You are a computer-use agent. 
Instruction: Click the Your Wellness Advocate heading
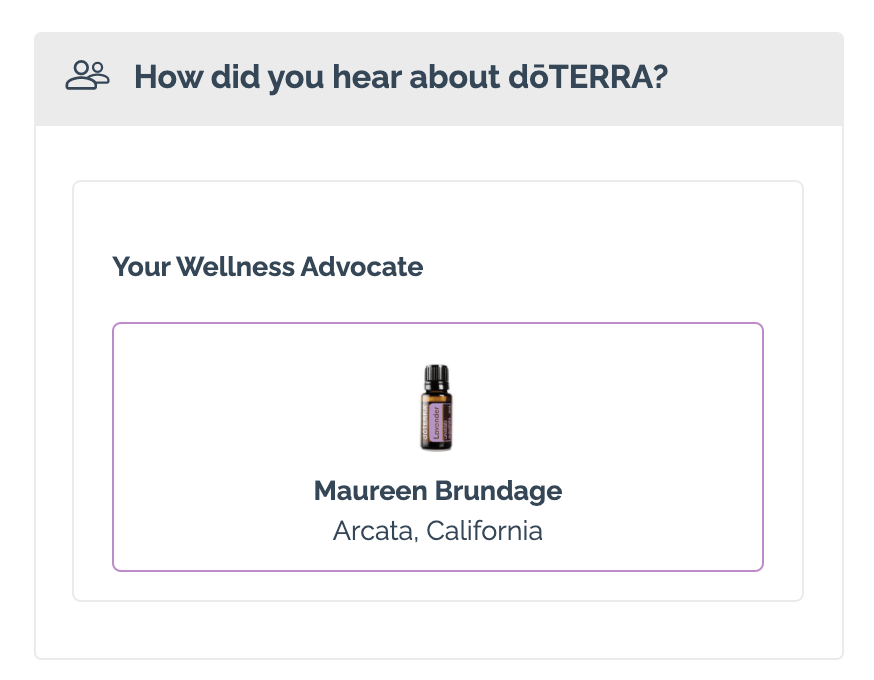(268, 266)
